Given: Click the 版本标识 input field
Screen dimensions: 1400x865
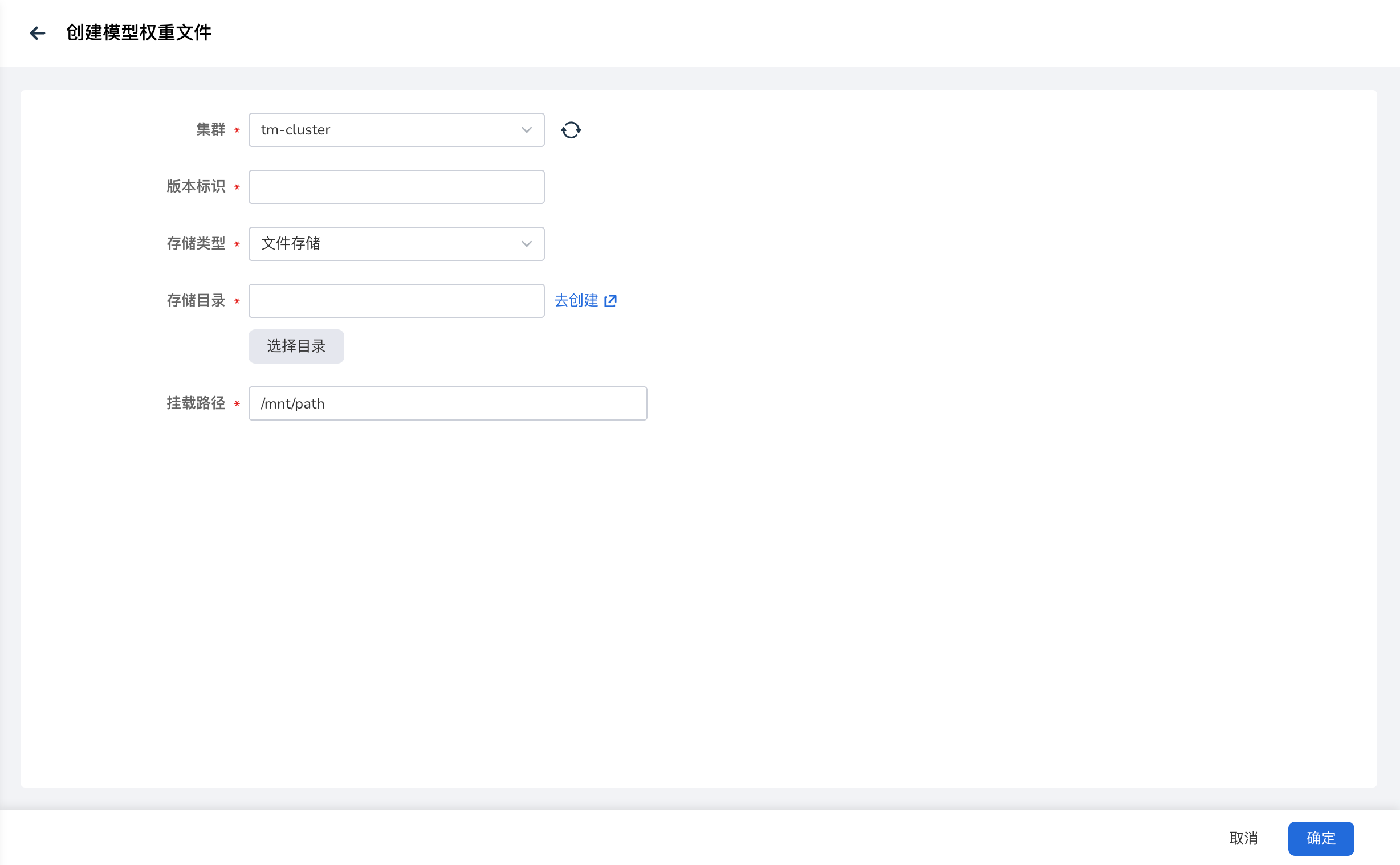Looking at the screenshot, I should tap(396, 186).
